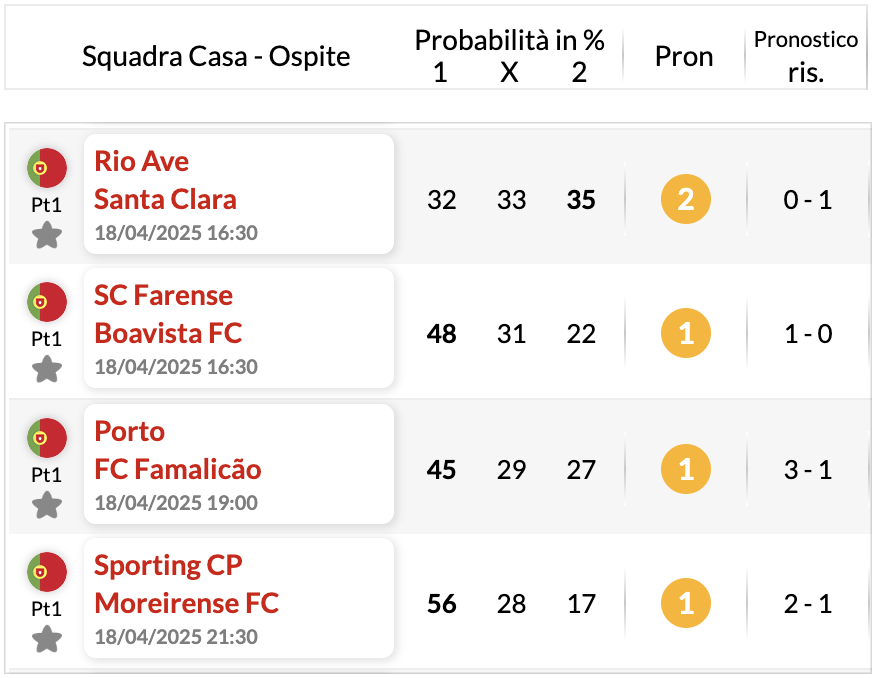874x678 pixels.
Task: Toggle favorite star for Rio Ave match
Action: click(x=47, y=235)
